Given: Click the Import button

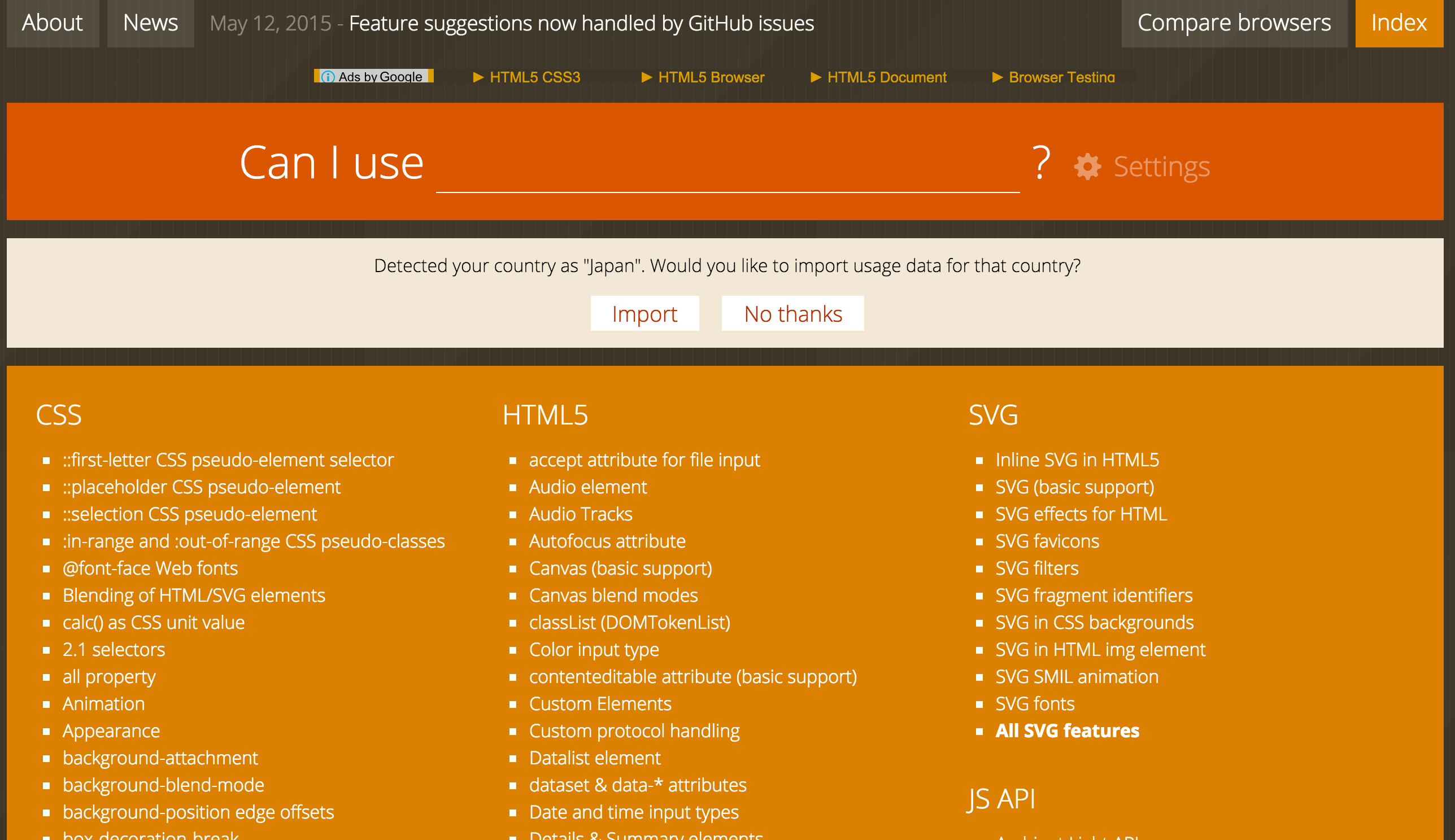Looking at the screenshot, I should pyautogui.click(x=644, y=314).
